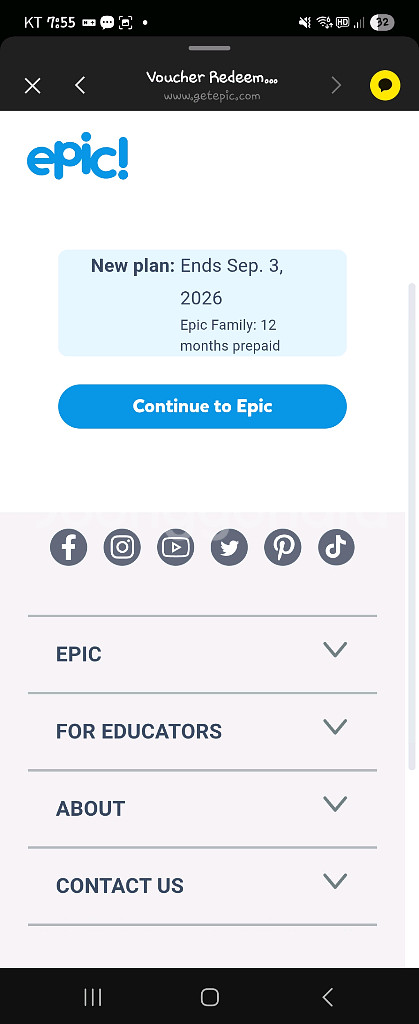Tap the Instagram social icon
Viewport: 419px width, 1024px height.
122,547
